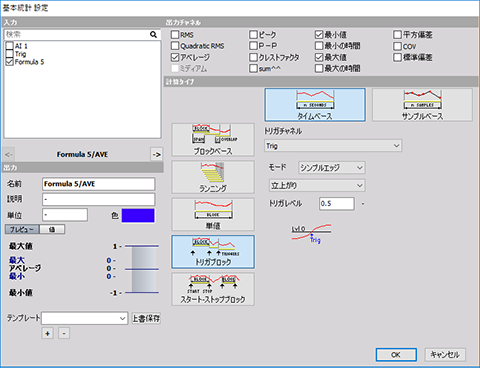Viewport: 480px width, 368px height.
Task: Enable the P-P checkbox
Action: [x=254, y=46]
